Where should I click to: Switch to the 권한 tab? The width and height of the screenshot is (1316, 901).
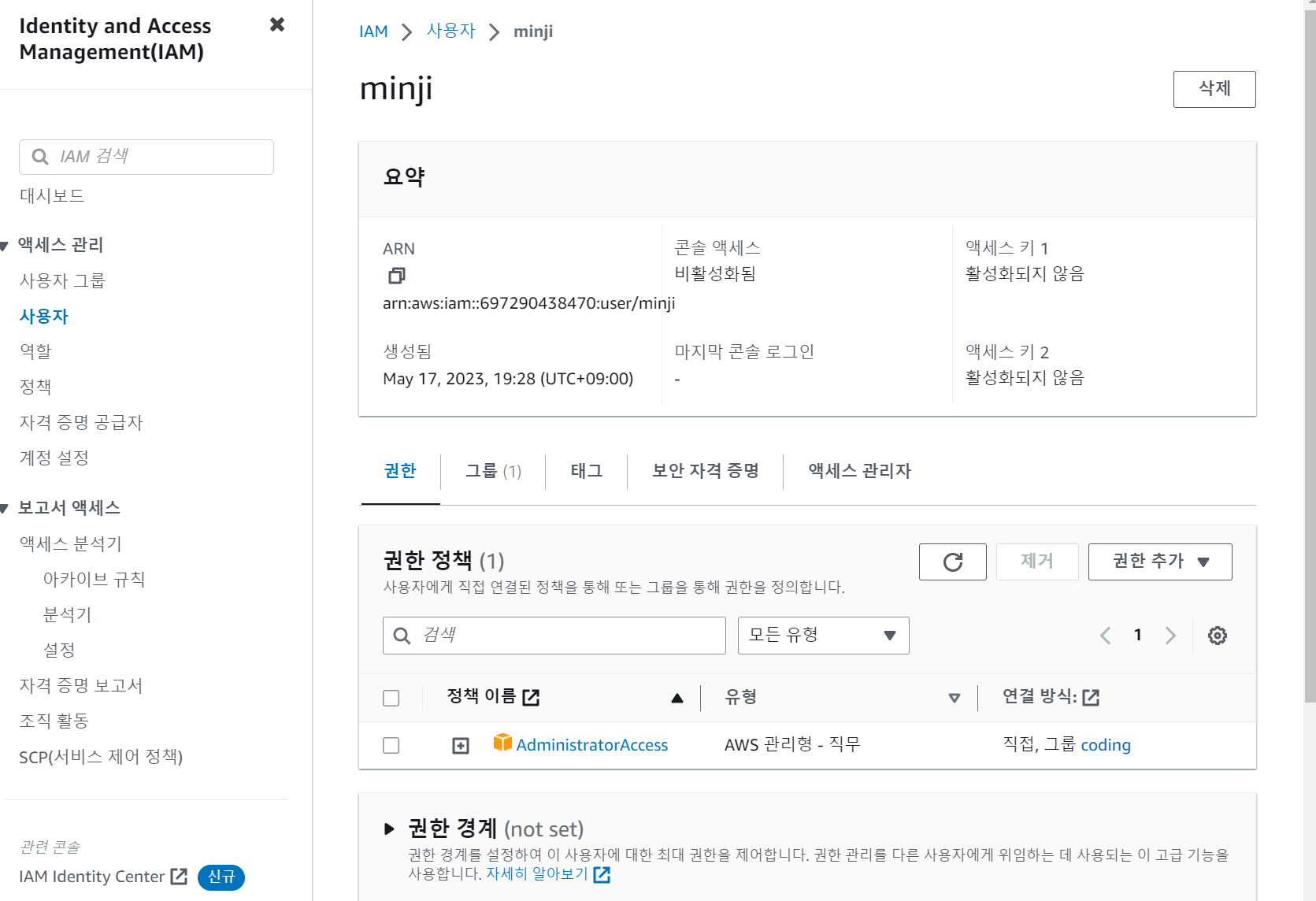[x=400, y=471]
